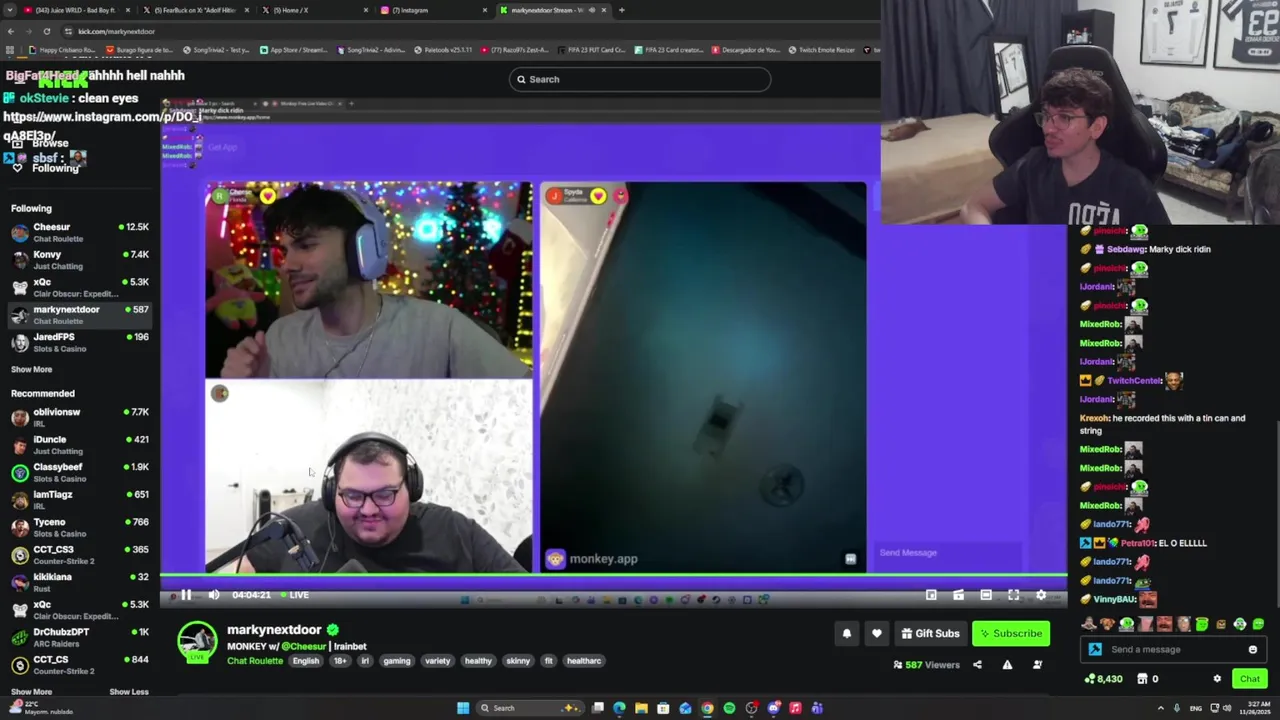The width and height of the screenshot is (1280, 720).
Task: Share the stream via share icon
Action: 977,665
